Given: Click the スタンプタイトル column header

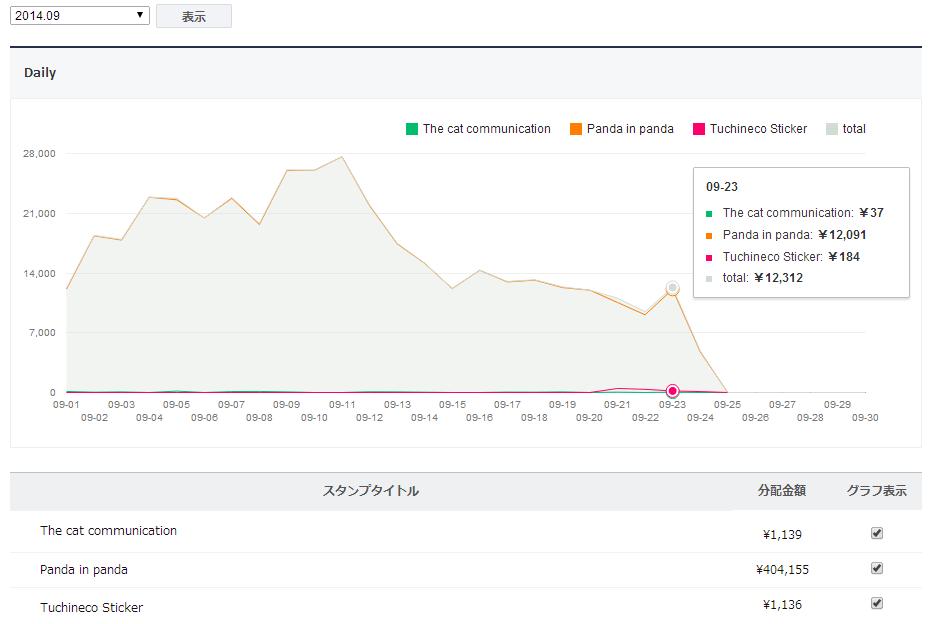Looking at the screenshot, I should (x=370, y=491).
